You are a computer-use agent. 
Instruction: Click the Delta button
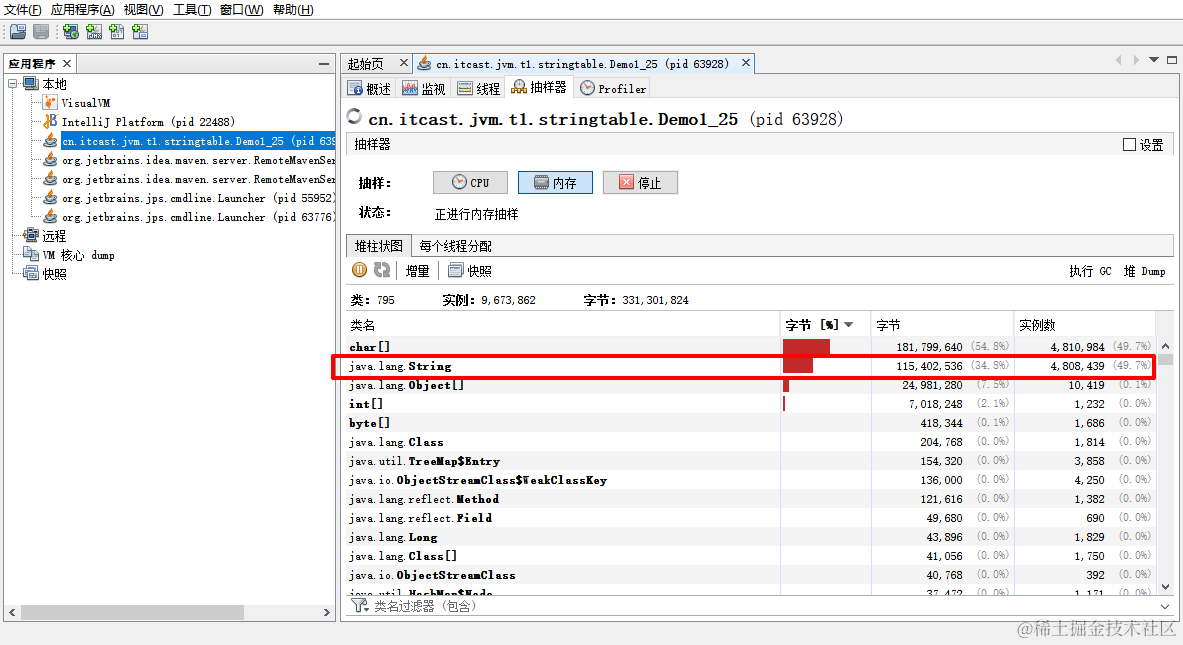417,271
